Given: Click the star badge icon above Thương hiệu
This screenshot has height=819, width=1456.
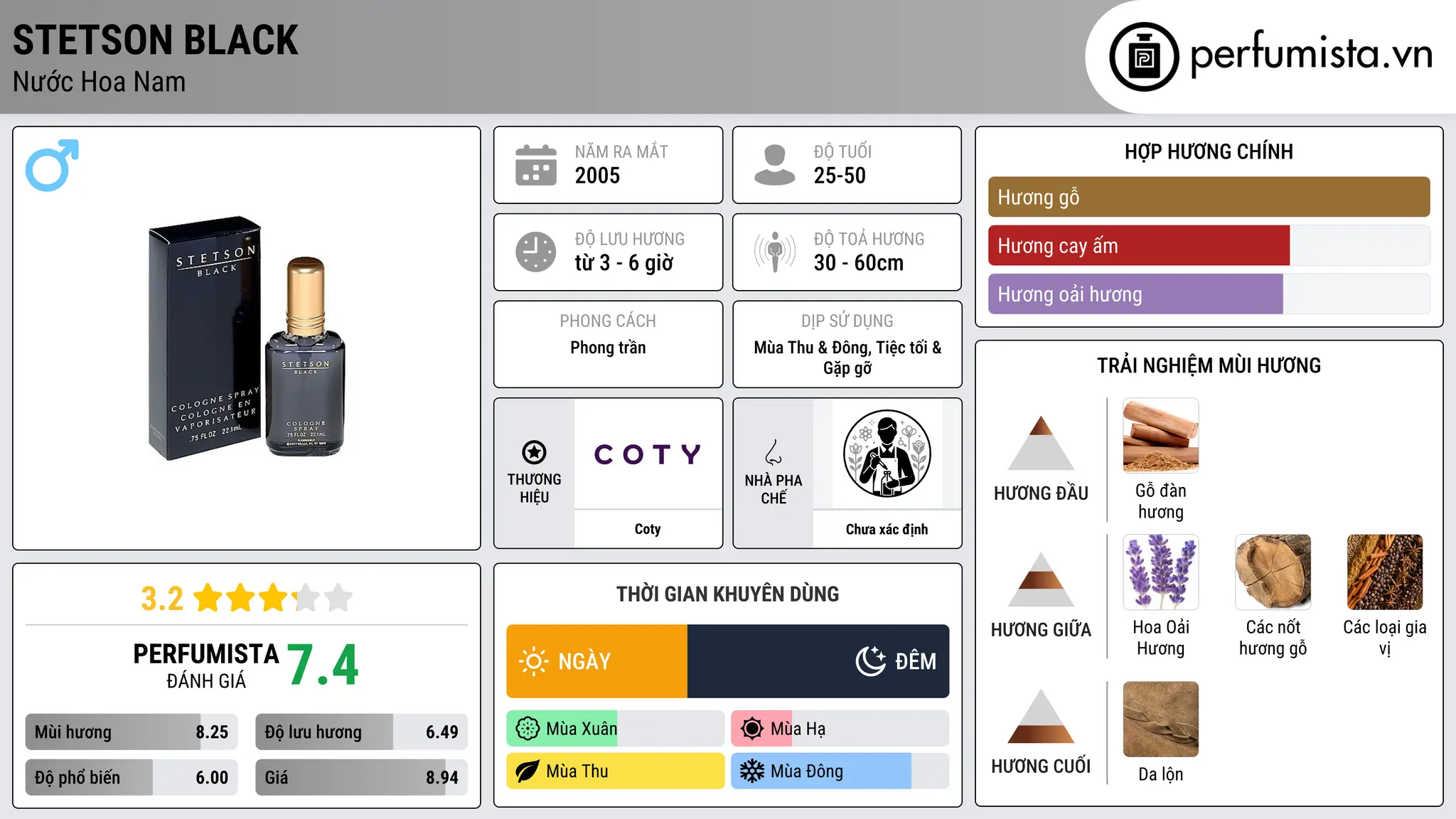Looking at the screenshot, I should [x=534, y=452].
